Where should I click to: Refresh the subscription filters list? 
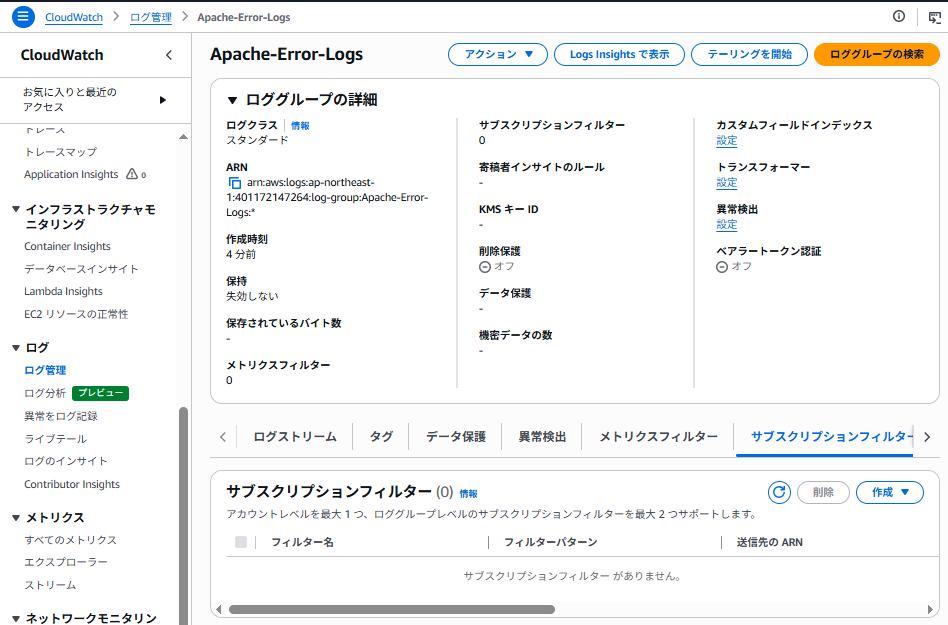[779, 492]
